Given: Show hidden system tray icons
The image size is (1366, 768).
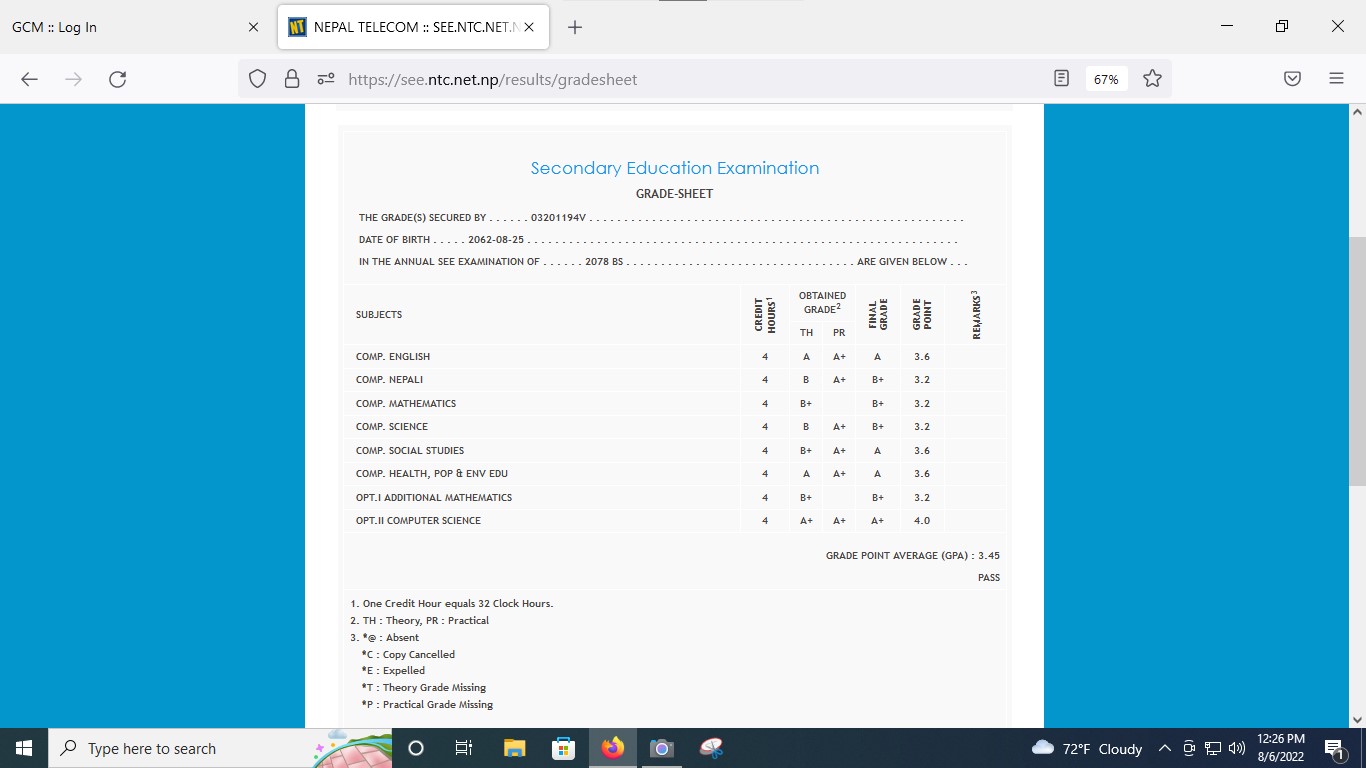Looking at the screenshot, I should (1164, 748).
